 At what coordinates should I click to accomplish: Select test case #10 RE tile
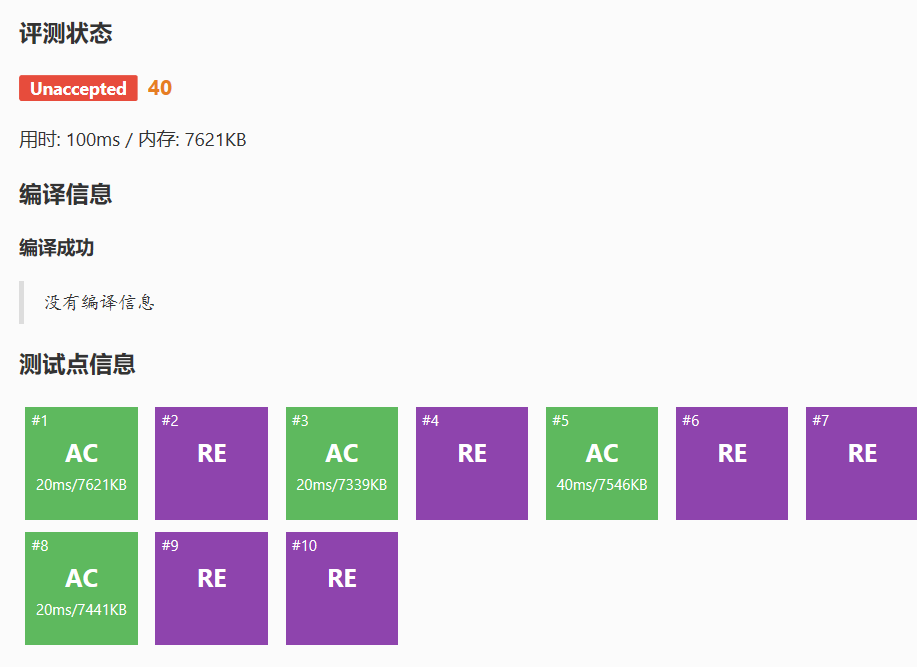[x=341, y=588]
